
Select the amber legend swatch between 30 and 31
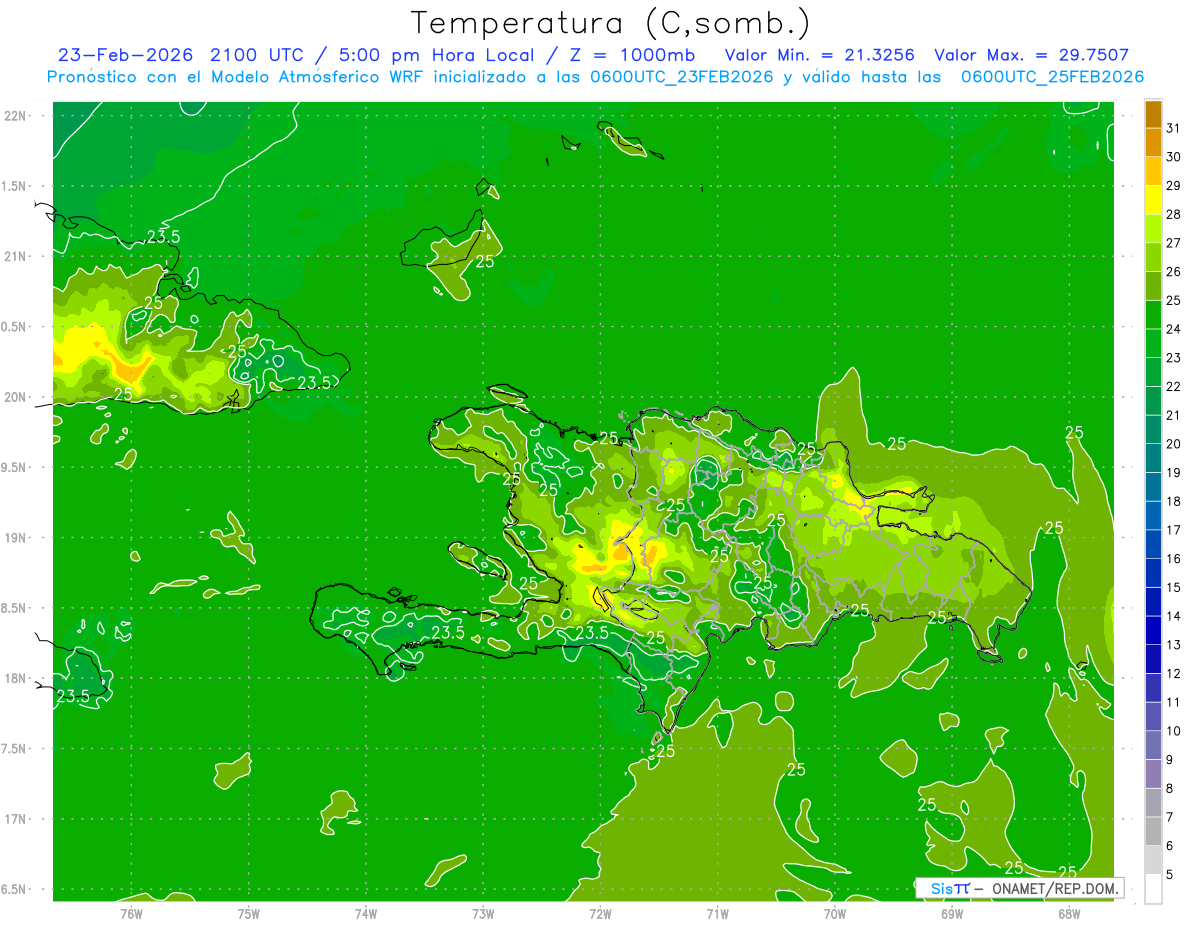point(1153,143)
